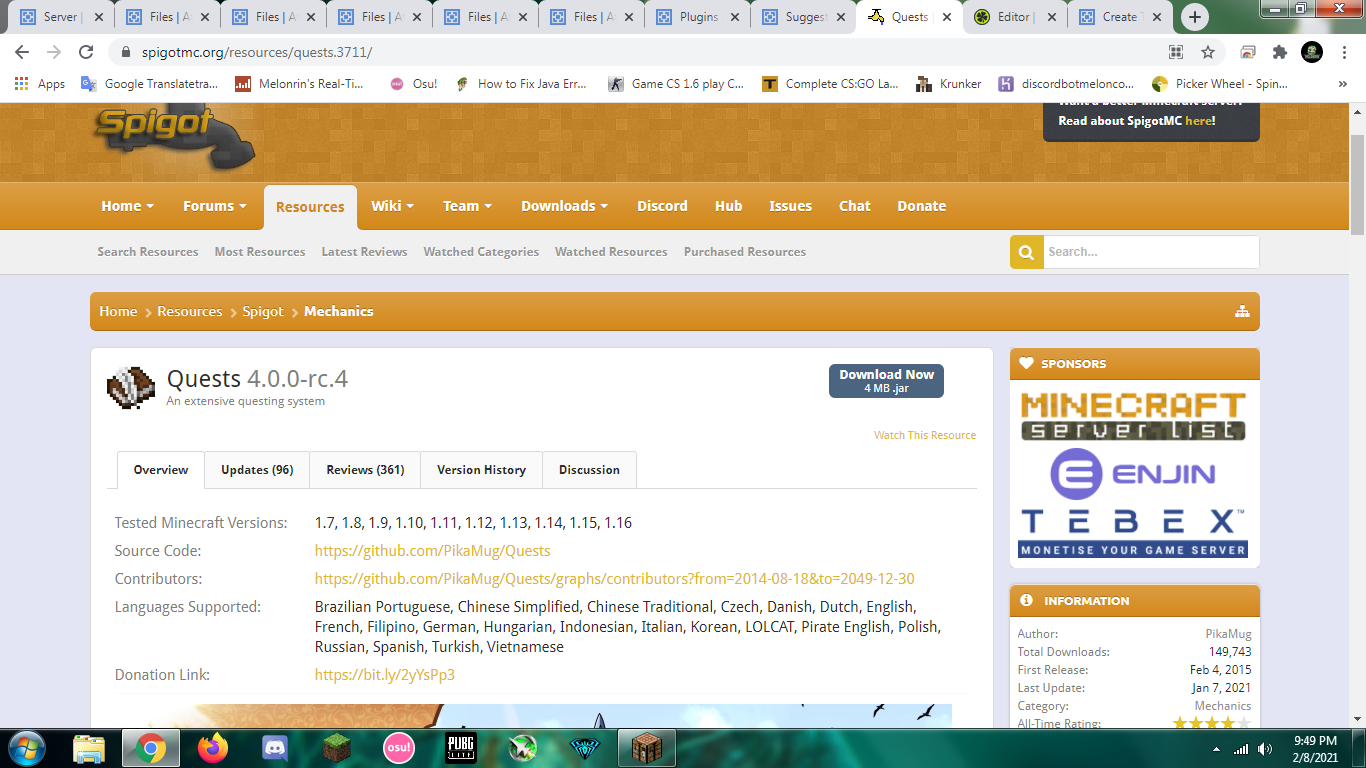1366x768 pixels.
Task: Expand the Downloads navigation dropdown
Action: 565,206
